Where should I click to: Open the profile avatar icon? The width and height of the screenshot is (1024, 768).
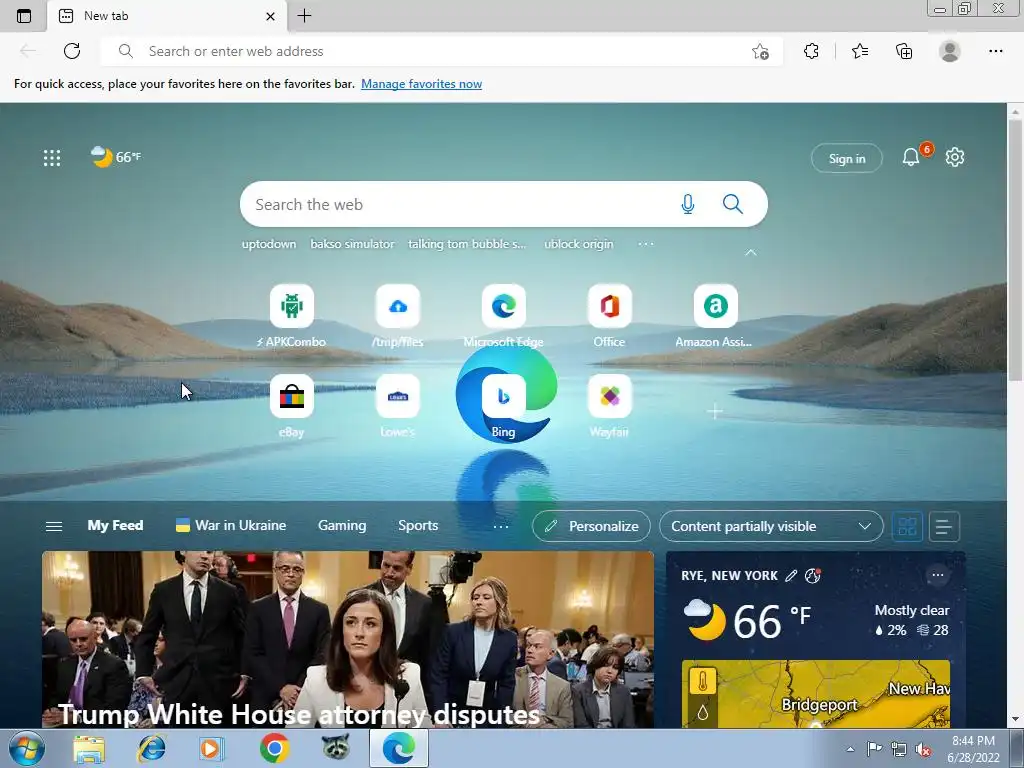click(950, 51)
